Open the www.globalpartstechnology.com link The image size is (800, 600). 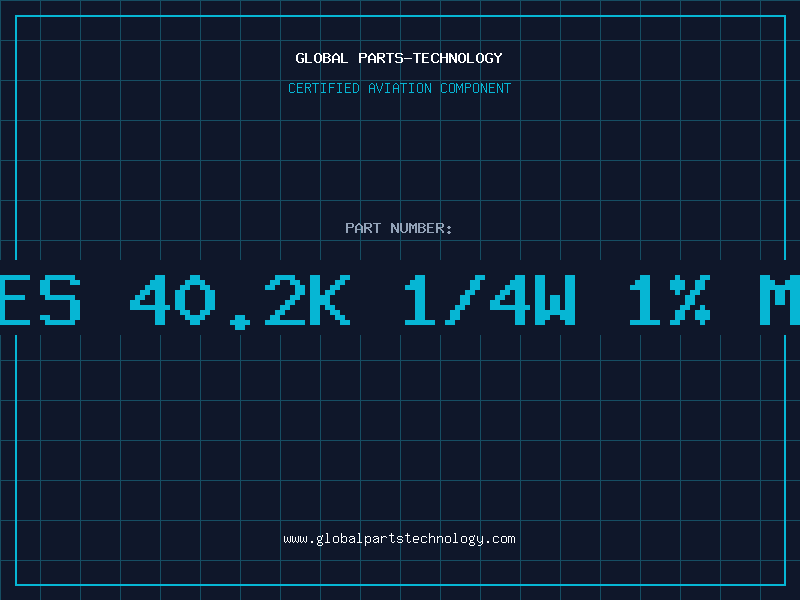pos(399,539)
